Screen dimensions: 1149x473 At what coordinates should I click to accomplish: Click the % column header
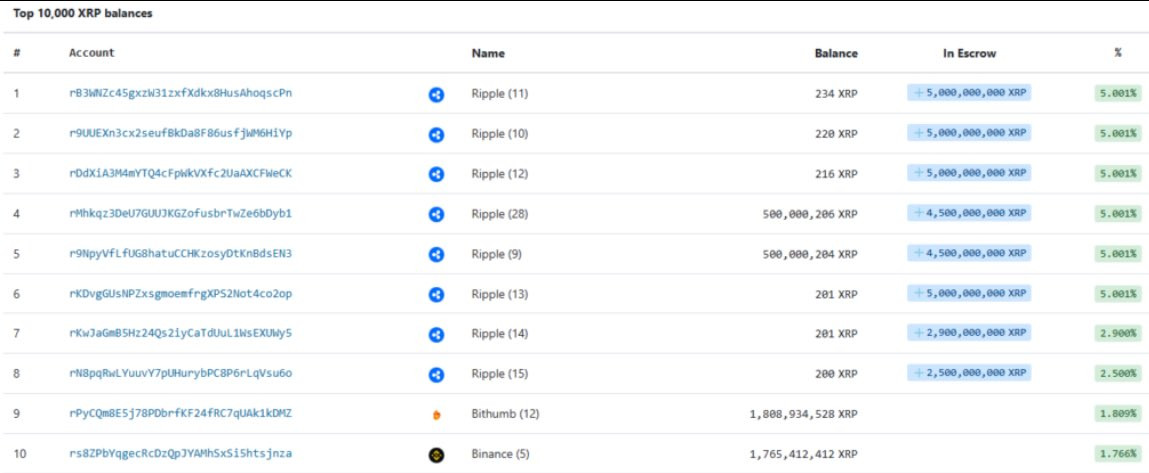point(1117,53)
